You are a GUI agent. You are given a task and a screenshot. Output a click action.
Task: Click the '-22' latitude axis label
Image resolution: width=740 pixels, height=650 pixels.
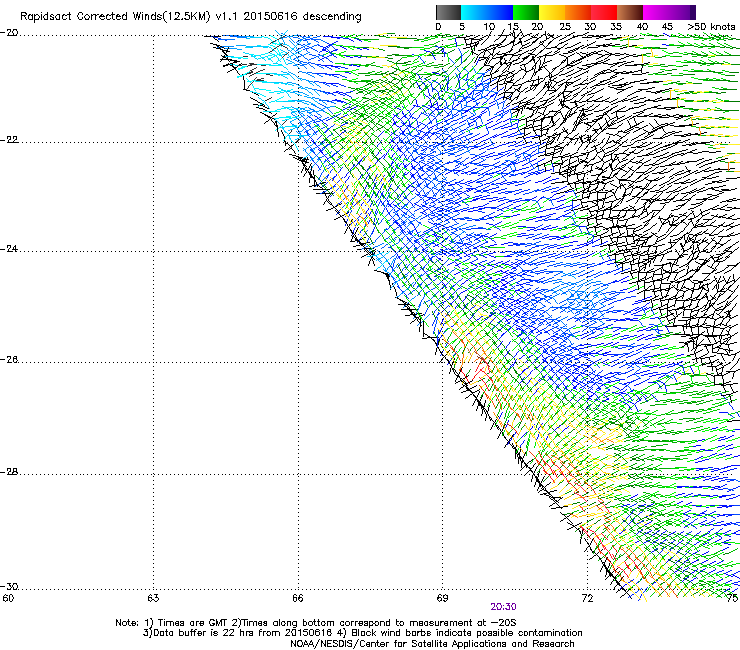point(9,140)
